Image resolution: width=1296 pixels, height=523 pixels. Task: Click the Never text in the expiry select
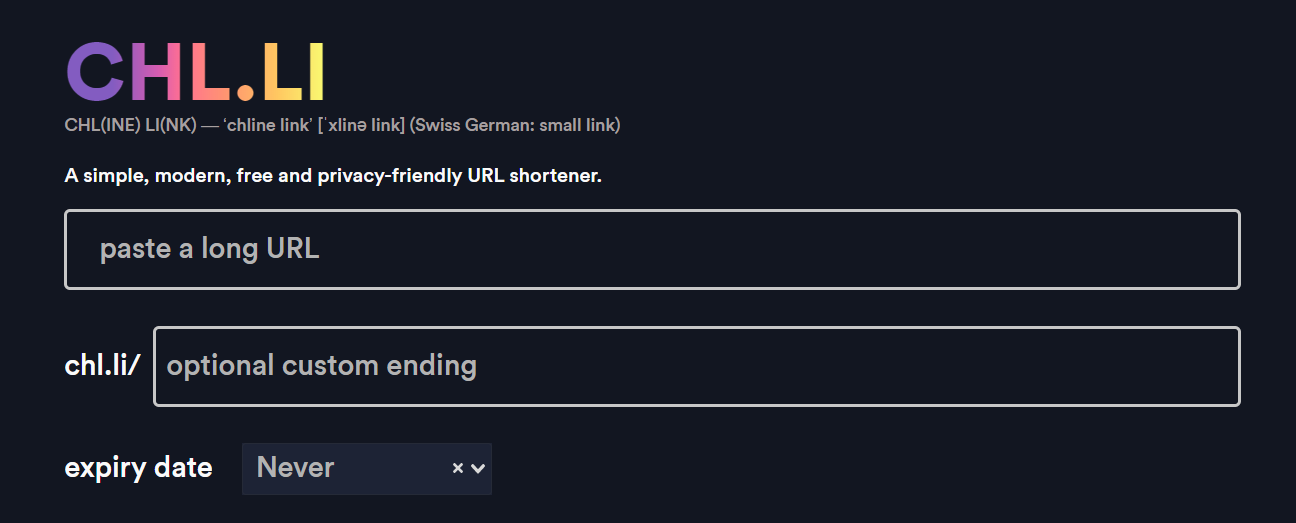pyautogui.click(x=295, y=468)
